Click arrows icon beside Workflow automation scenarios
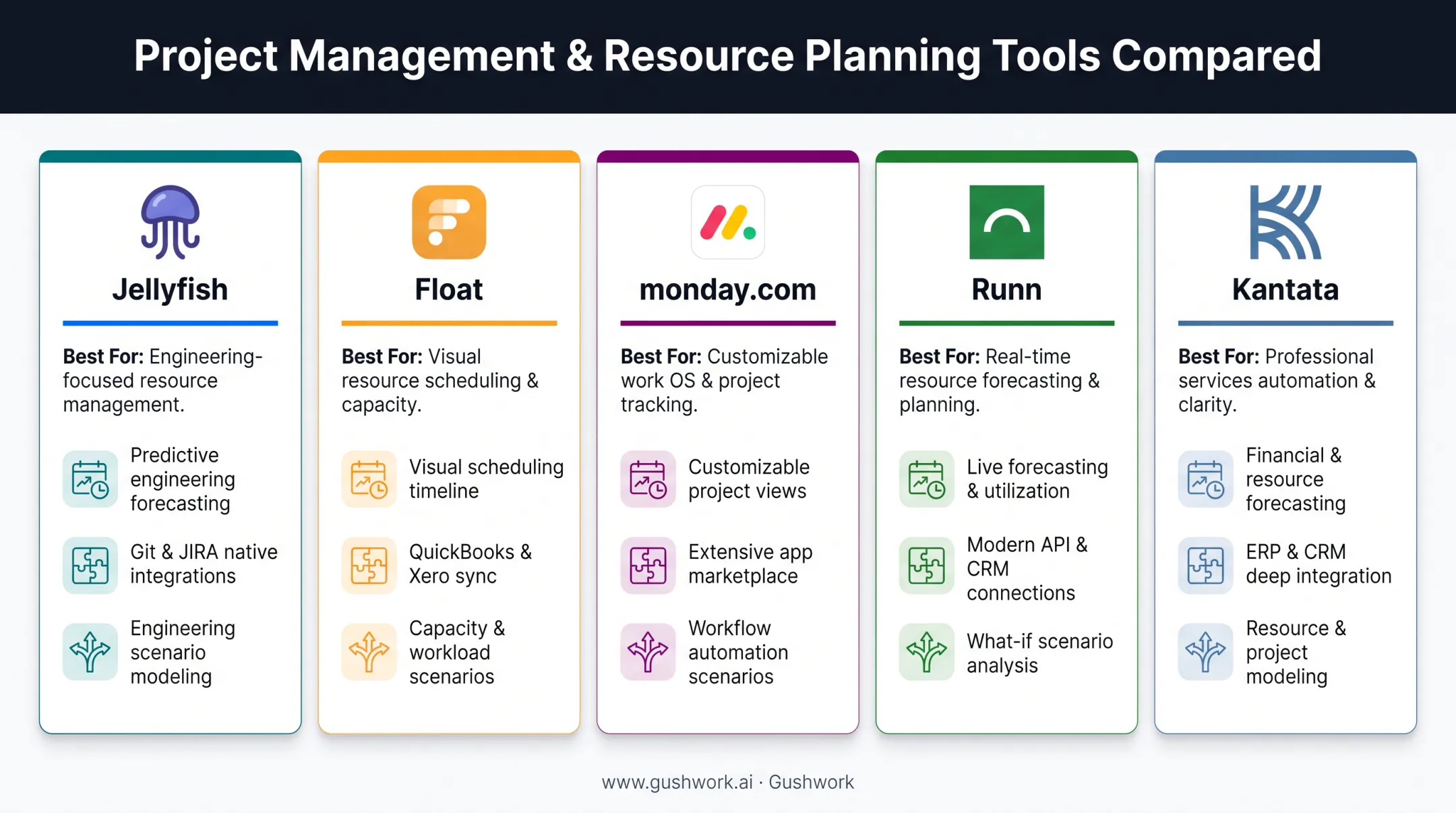 pyautogui.click(x=648, y=652)
